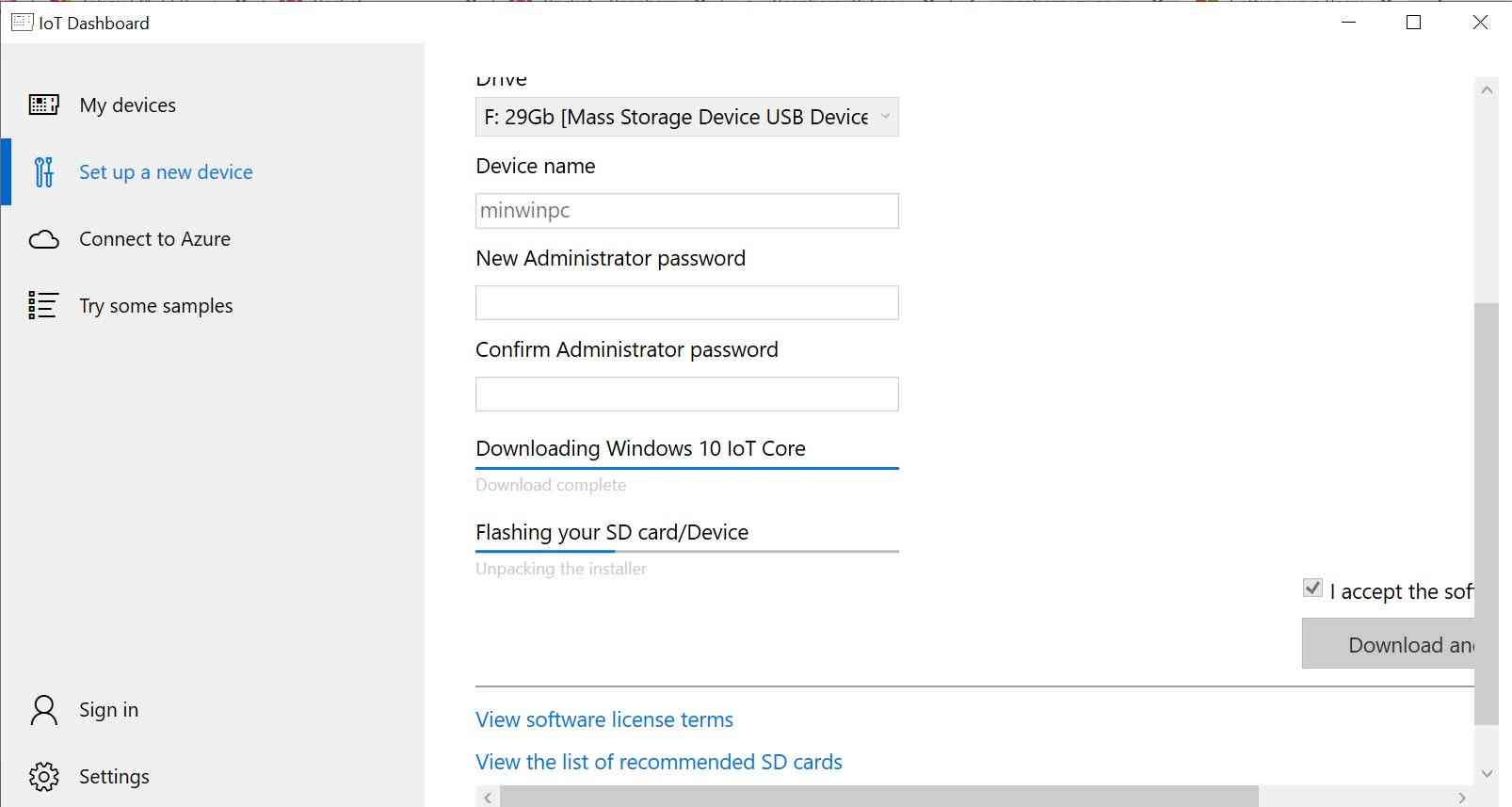Maximize the IoT Dashboard window

[x=1413, y=22]
